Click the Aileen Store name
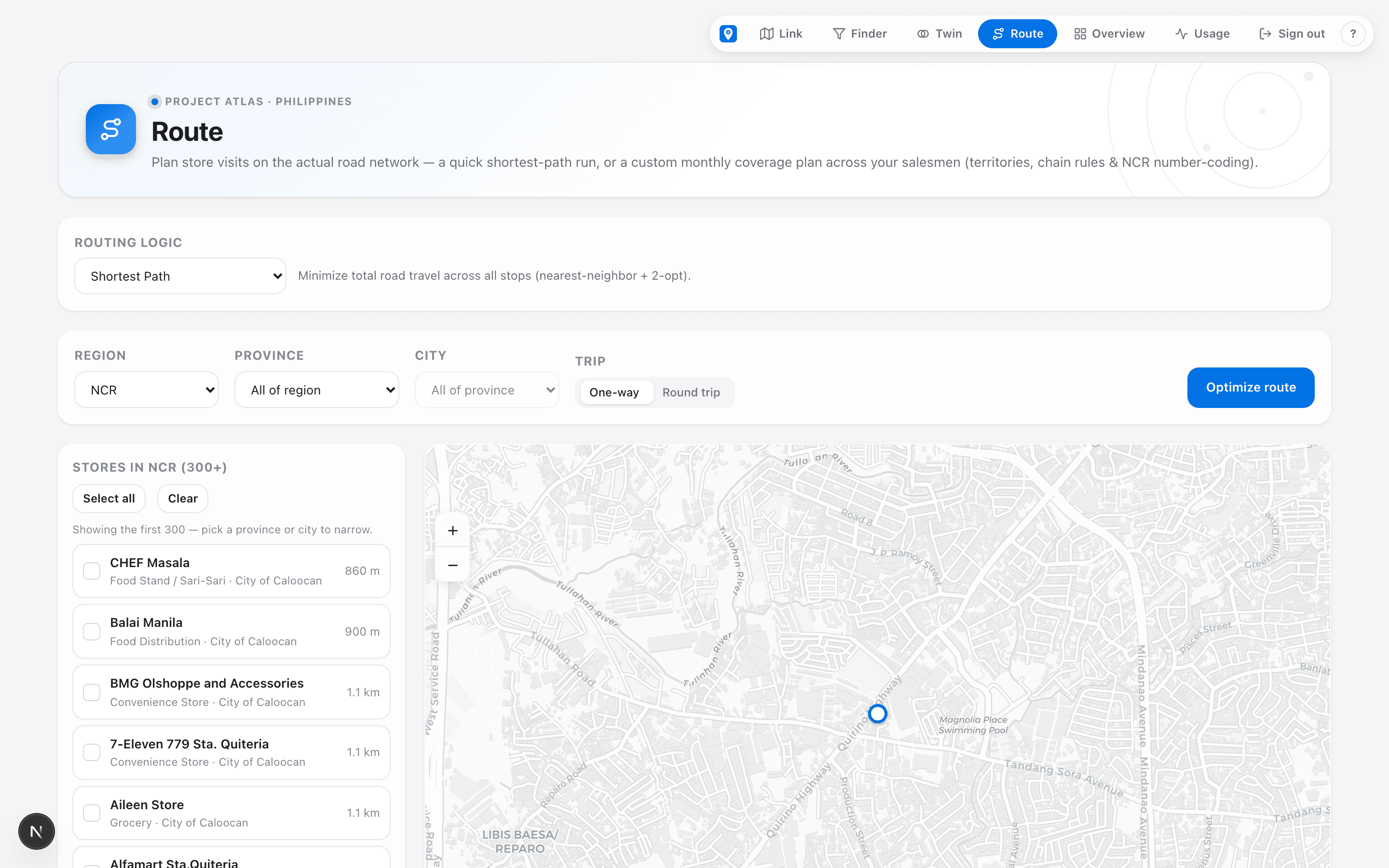This screenshot has width=1389, height=868. click(147, 805)
